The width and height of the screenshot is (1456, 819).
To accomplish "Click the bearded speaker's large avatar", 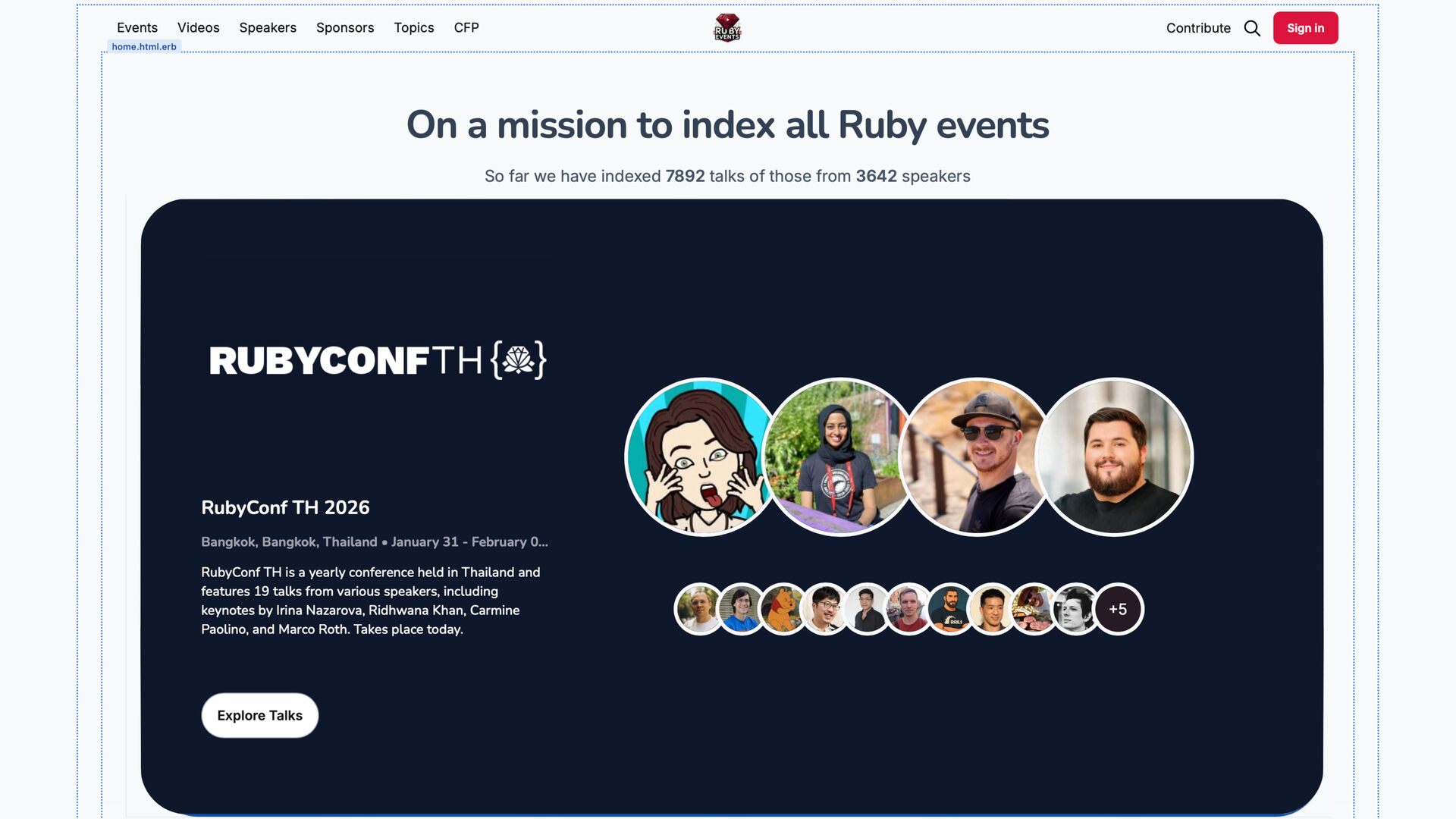I will (x=1115, y=457).
